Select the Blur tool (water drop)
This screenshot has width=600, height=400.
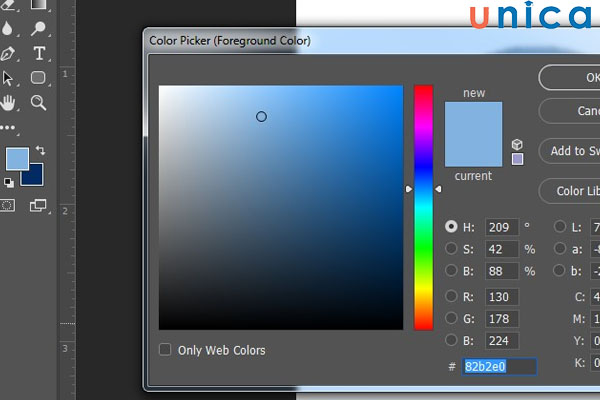coord(7,28)
